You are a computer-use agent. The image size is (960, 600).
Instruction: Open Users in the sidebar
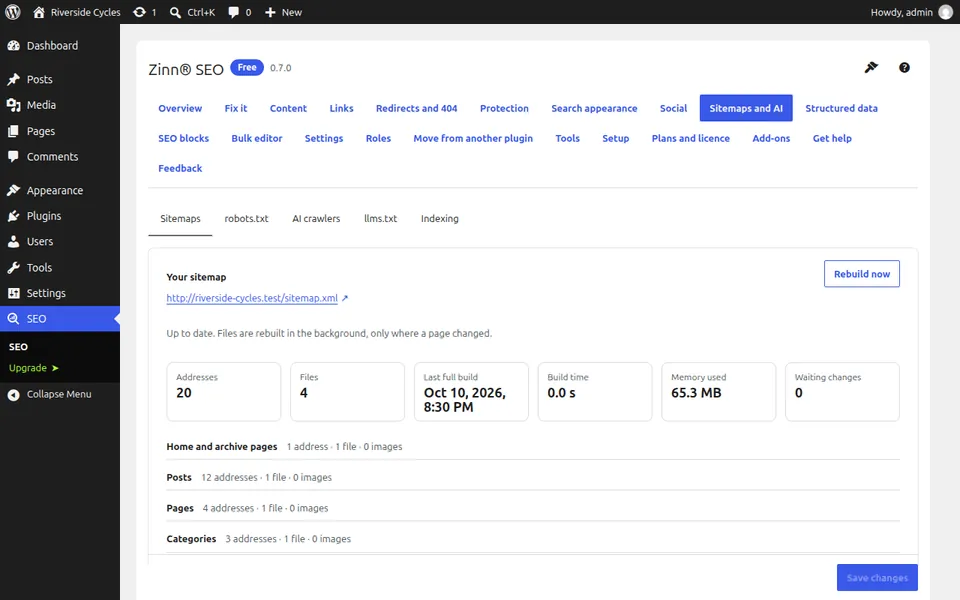60,241
